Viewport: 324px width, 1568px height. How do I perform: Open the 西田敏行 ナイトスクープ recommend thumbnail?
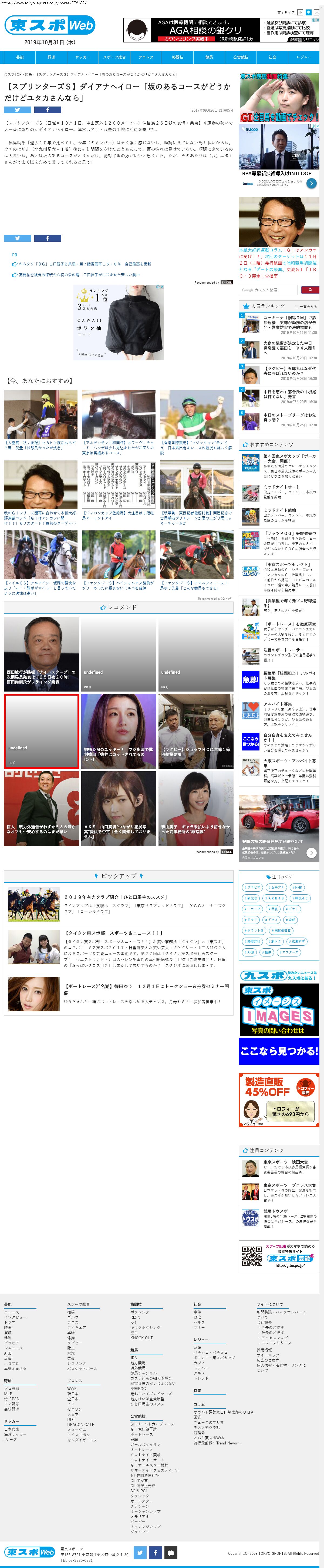[x=41, y=654]
